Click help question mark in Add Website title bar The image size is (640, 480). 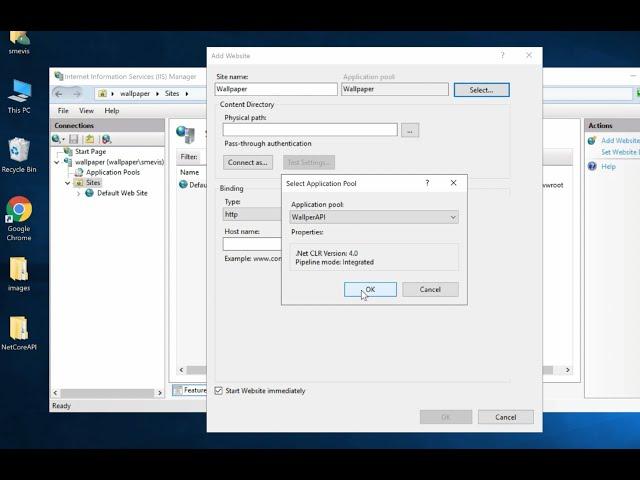(502, 55)
